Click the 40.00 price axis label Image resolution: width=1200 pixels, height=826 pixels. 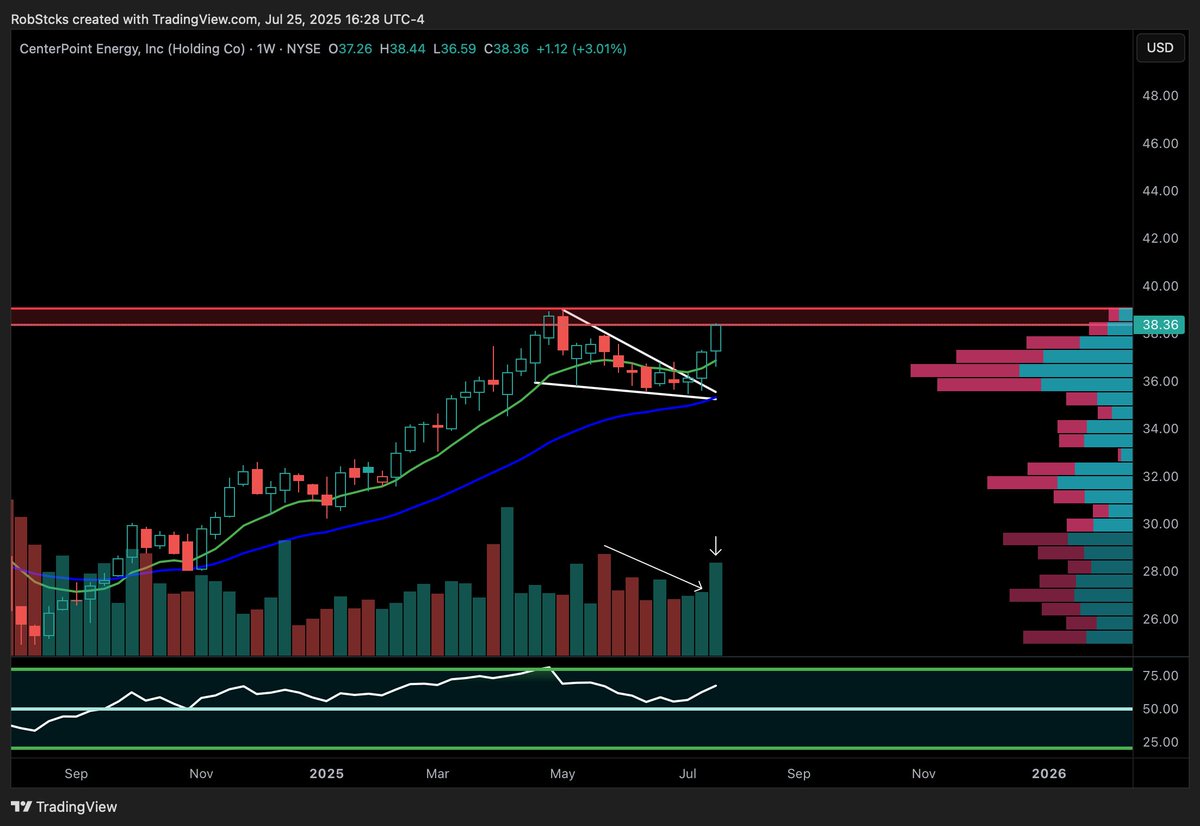point(1160,286)
